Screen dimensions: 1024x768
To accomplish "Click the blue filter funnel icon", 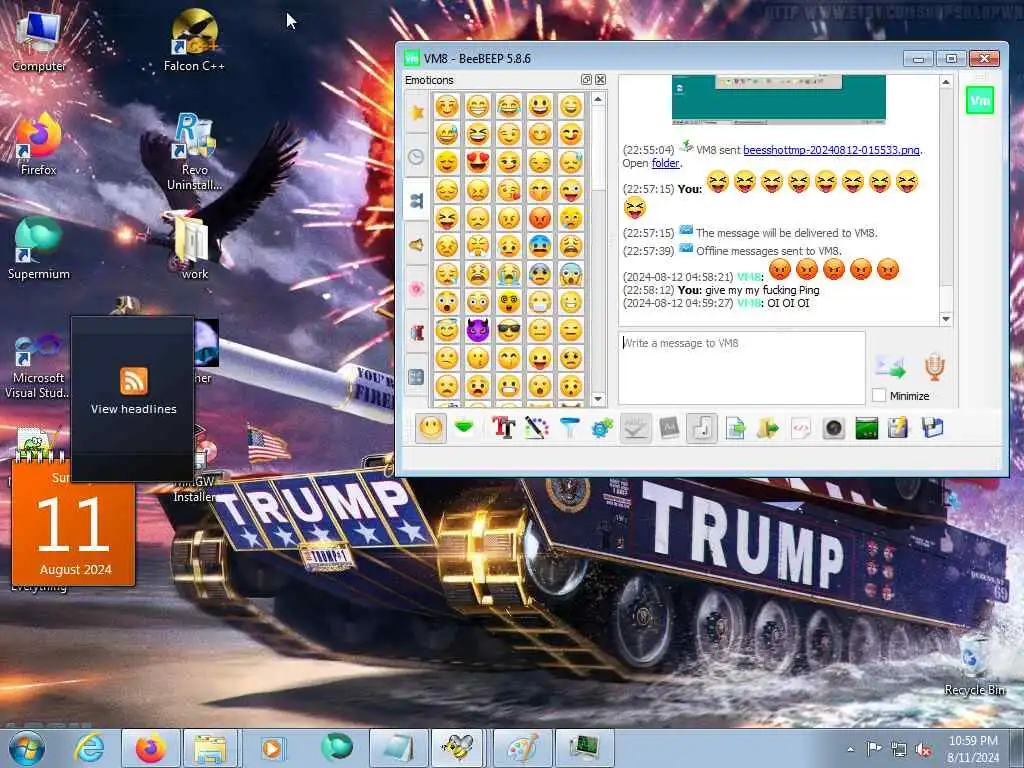I will (569, 428).
